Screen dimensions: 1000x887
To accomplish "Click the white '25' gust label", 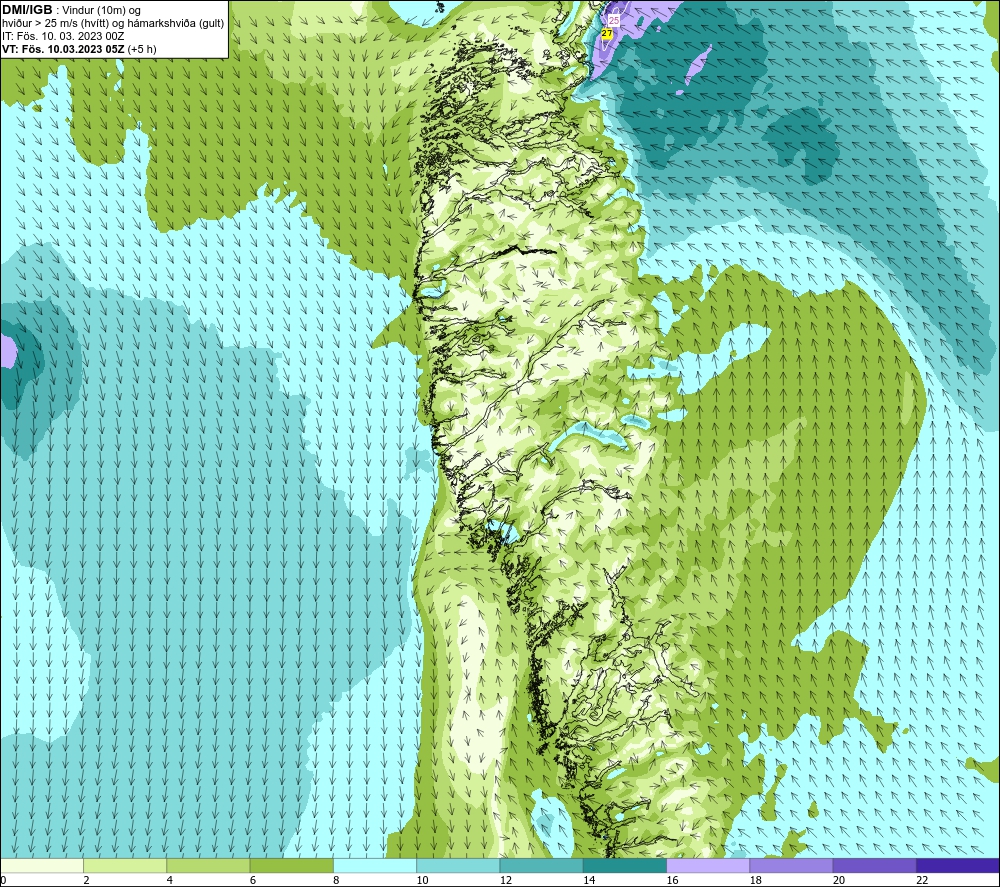I will tap(614, 20).
